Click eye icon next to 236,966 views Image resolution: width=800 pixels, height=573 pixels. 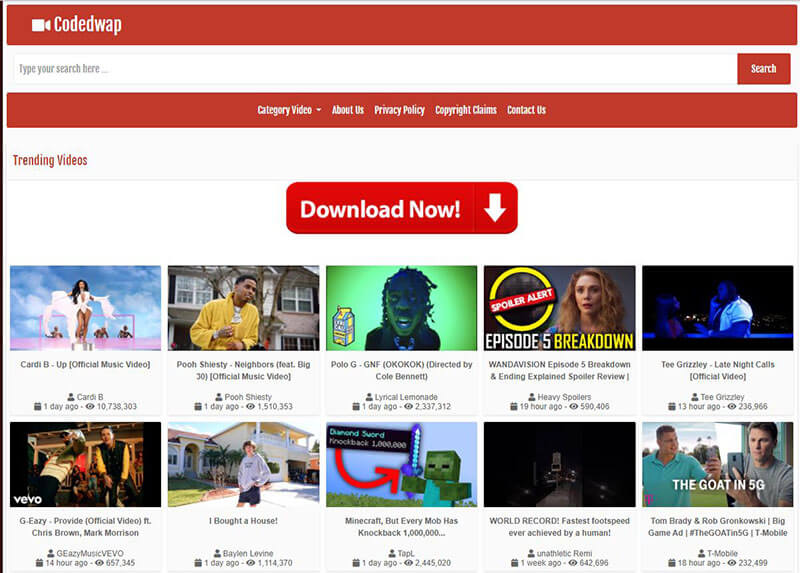(732, 407)
